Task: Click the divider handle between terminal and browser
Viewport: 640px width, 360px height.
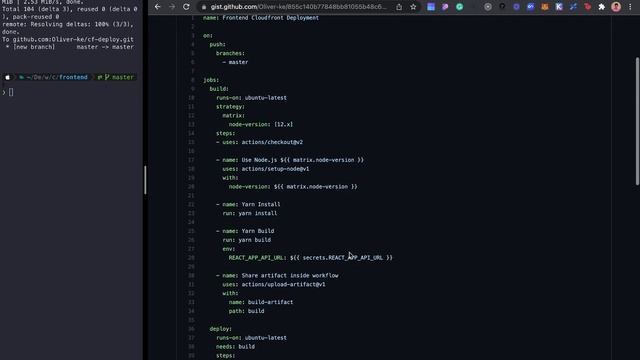Action: click(x=145, y=180)
